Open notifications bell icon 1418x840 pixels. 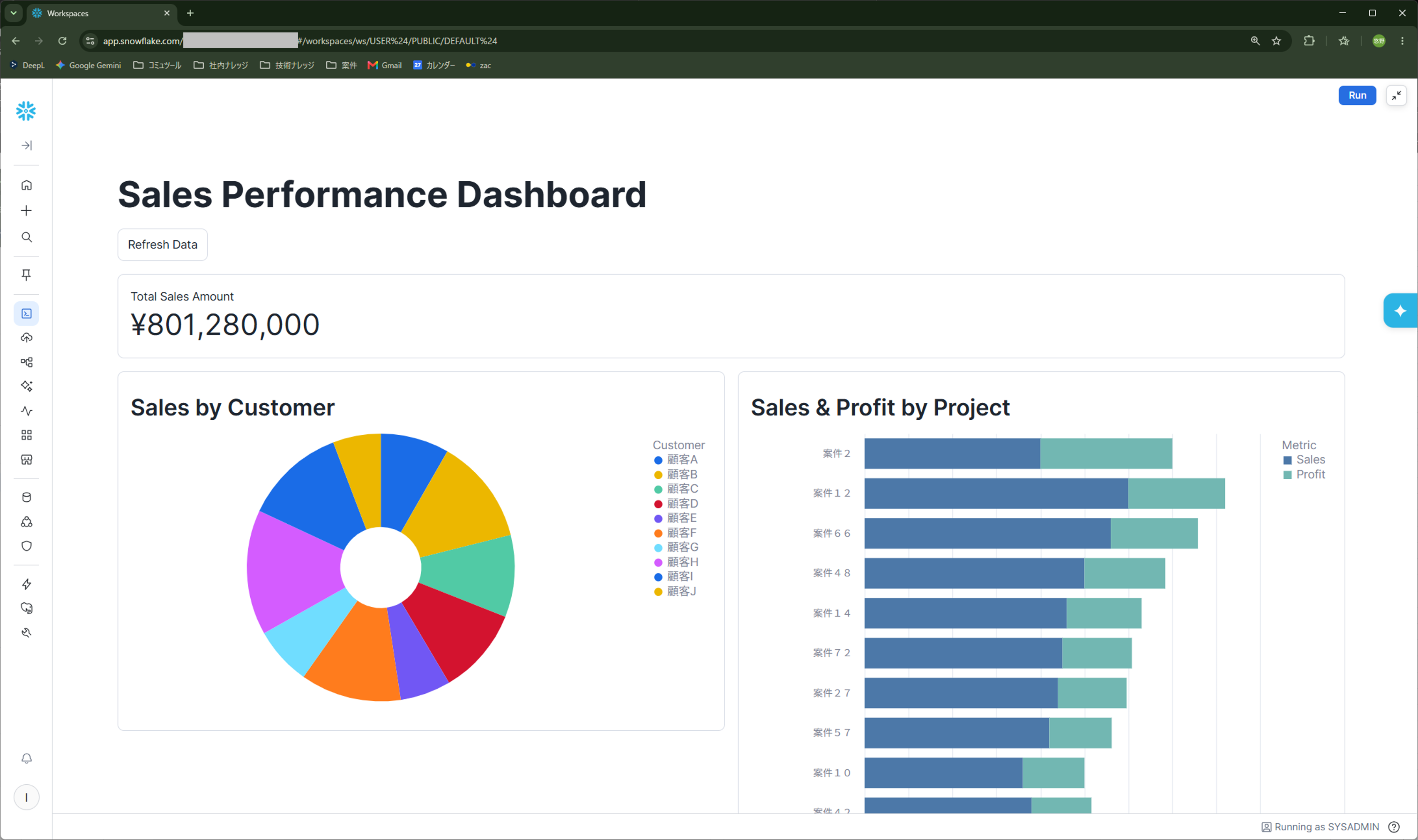(x=27, y=759)
